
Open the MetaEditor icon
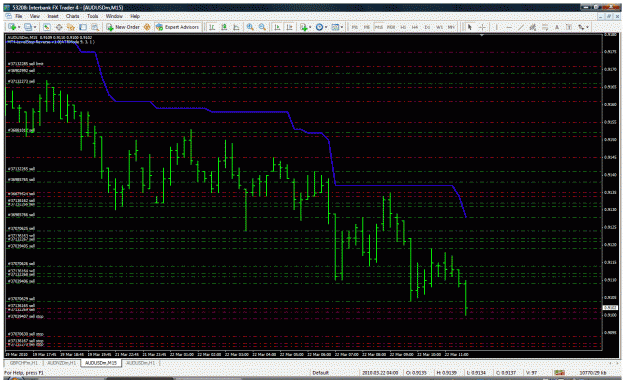(x=147, y=27)
